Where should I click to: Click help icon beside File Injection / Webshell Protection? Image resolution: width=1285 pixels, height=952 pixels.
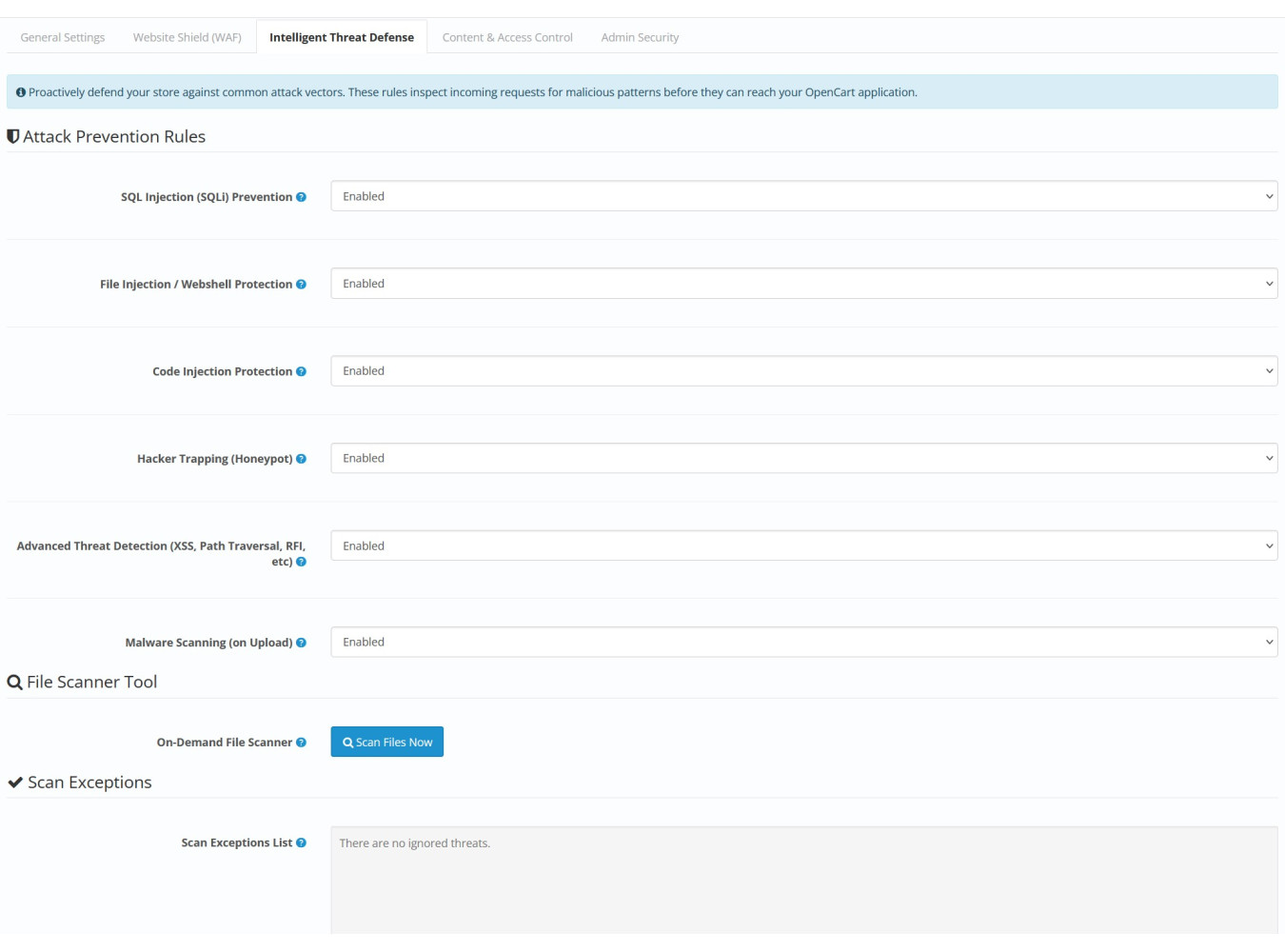coord(301,285)
